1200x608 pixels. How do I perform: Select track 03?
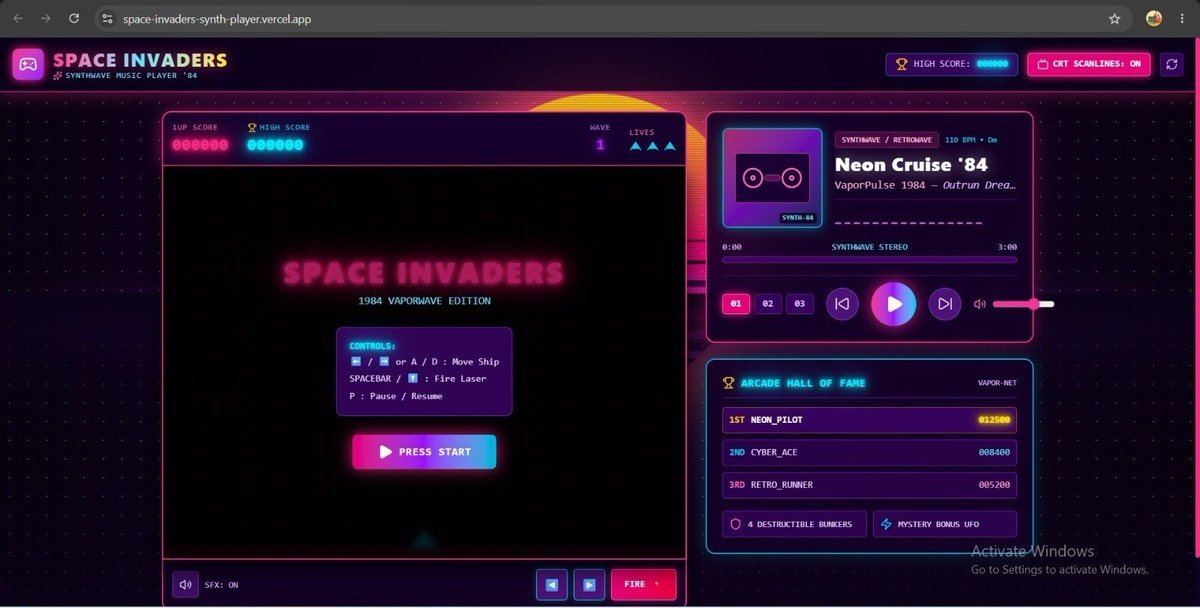click(x=800, y=304)
